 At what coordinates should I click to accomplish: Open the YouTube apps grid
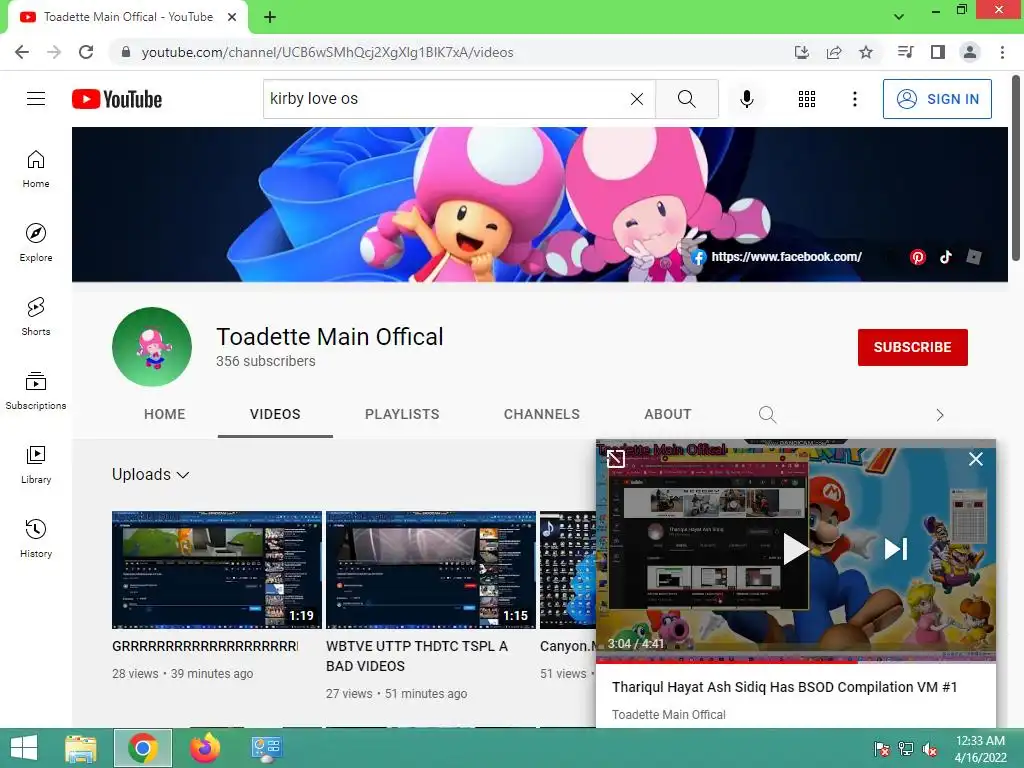[x=807, y=99]
